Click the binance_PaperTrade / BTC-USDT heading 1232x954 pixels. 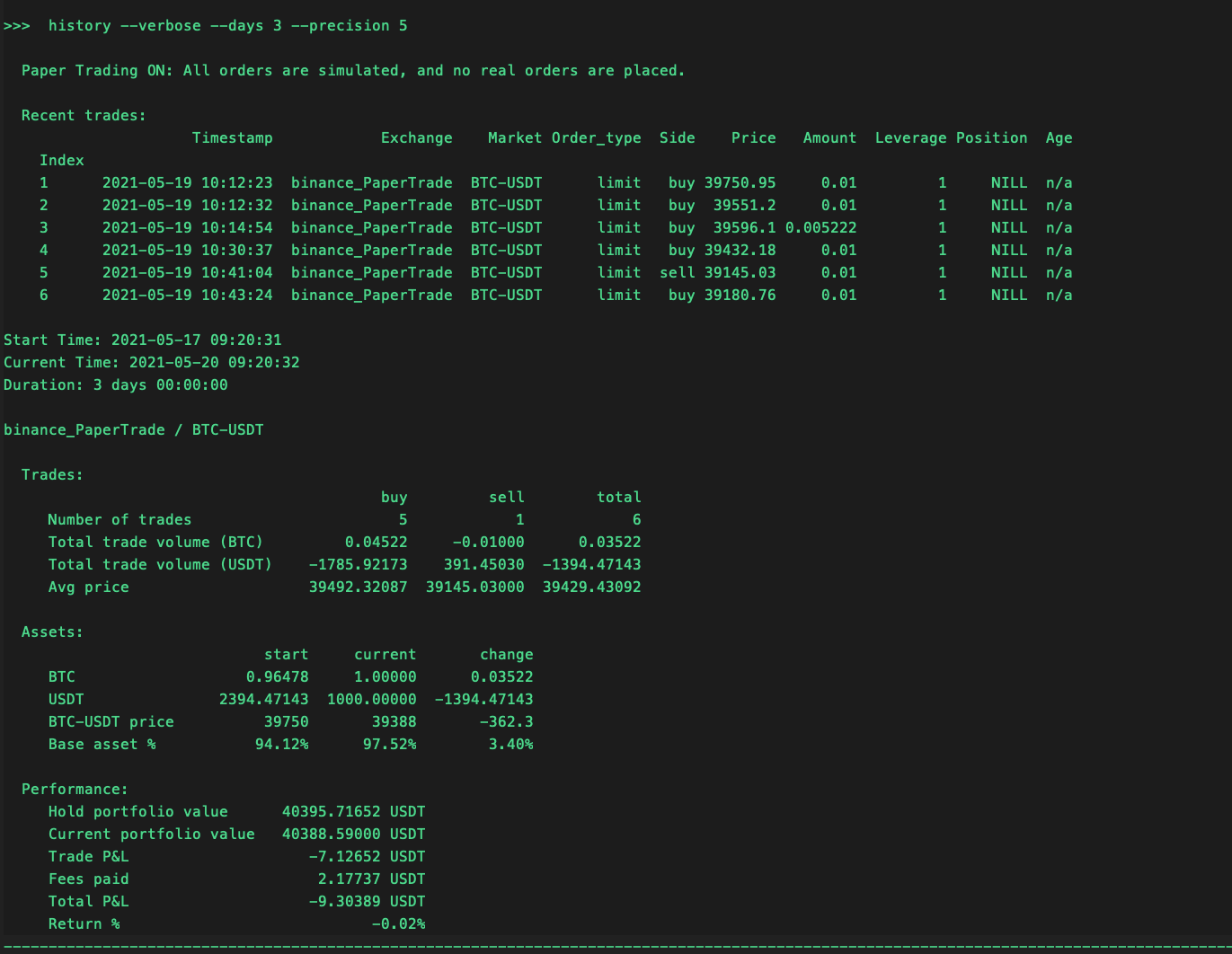[133, 430]
